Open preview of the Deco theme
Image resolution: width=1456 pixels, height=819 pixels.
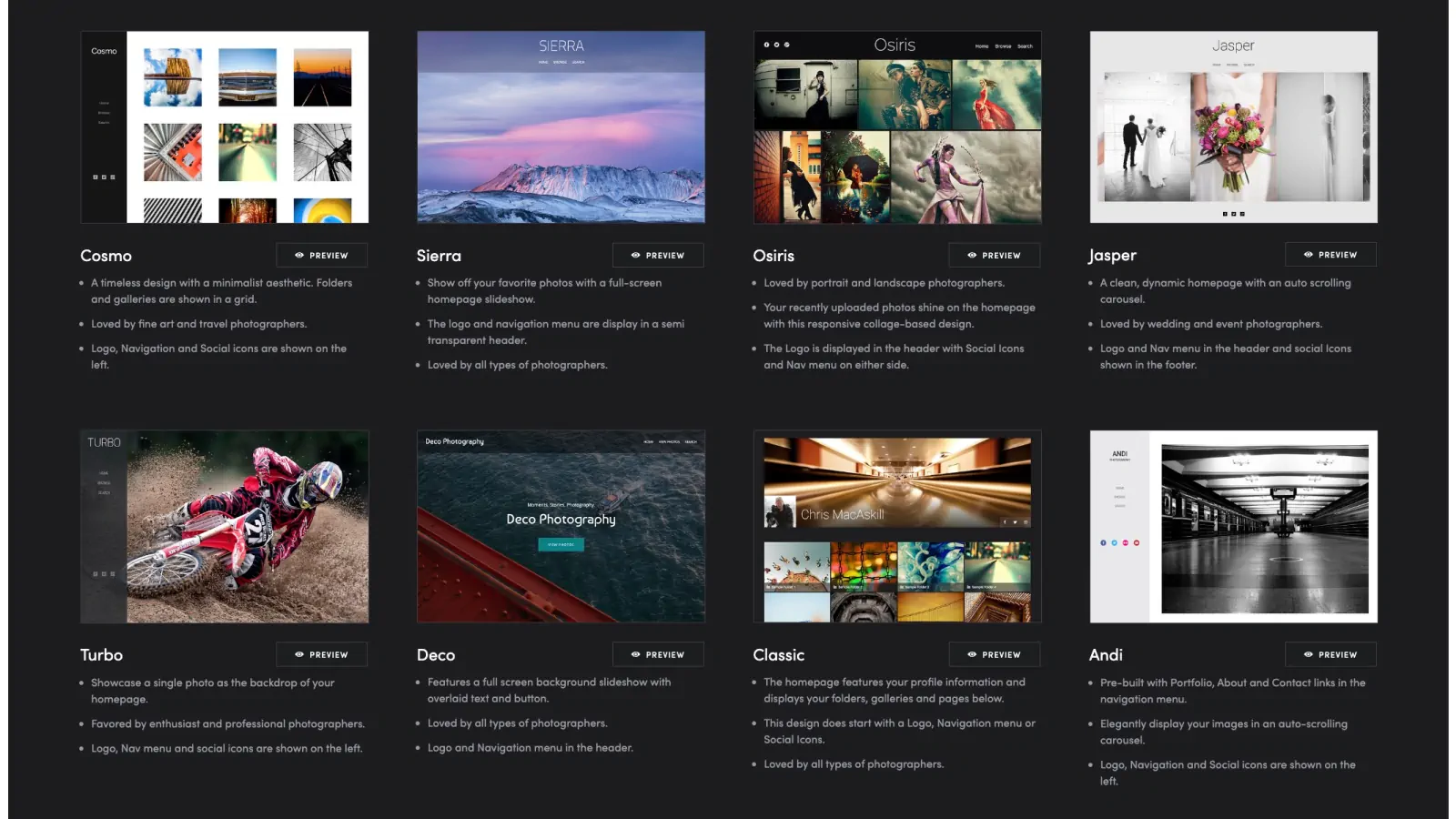(x=658, y=654)
